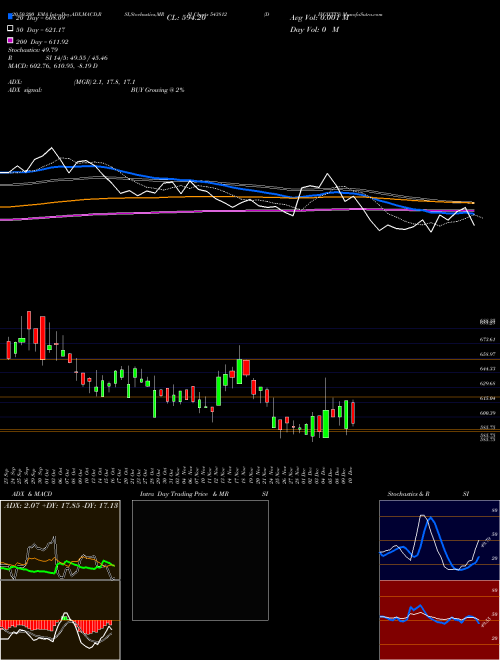Click the blue 20 Day legend swatch

pyautogui.click(x=11, y=16)
